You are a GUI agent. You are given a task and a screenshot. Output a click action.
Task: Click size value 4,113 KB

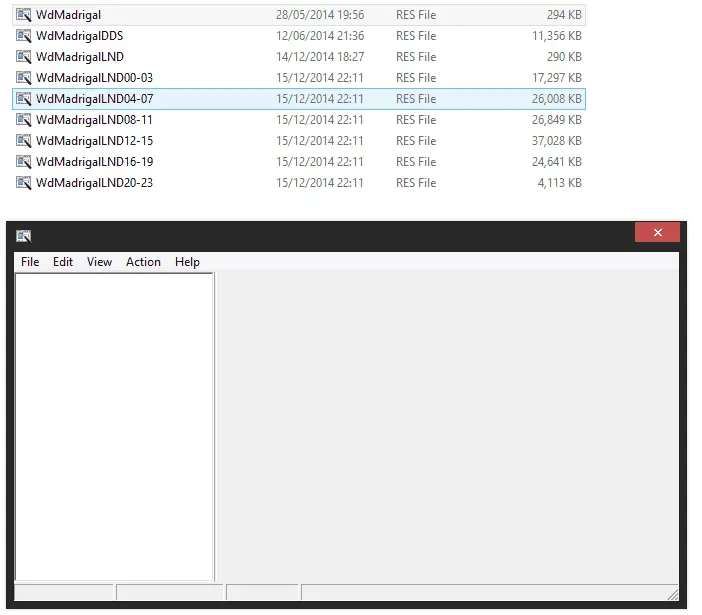pos(560,183)
